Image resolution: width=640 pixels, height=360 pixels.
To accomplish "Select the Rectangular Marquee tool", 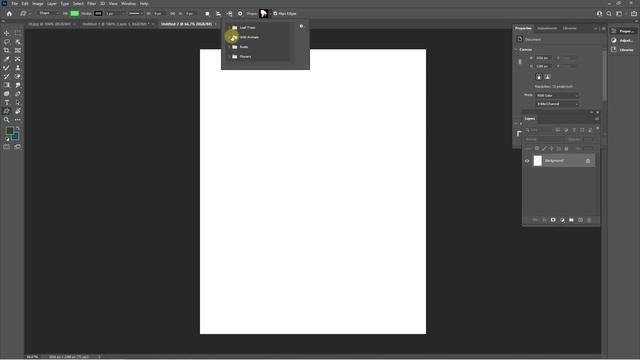I will 18,33.
